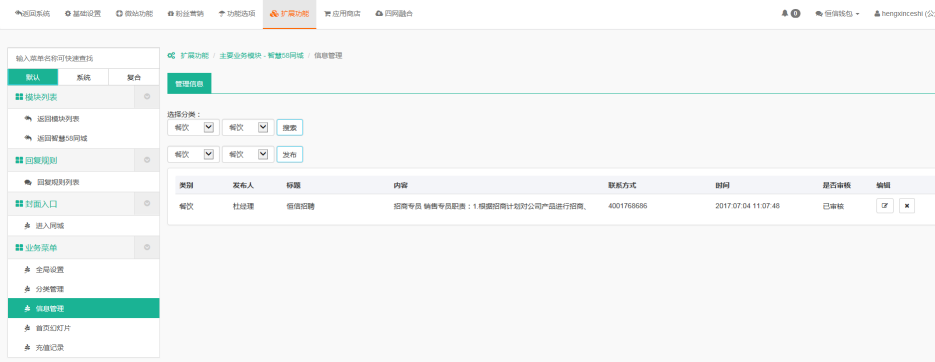The image size is (935, 362).
Task: Click the 联系方式 column header
Action: tap(623, 185)
